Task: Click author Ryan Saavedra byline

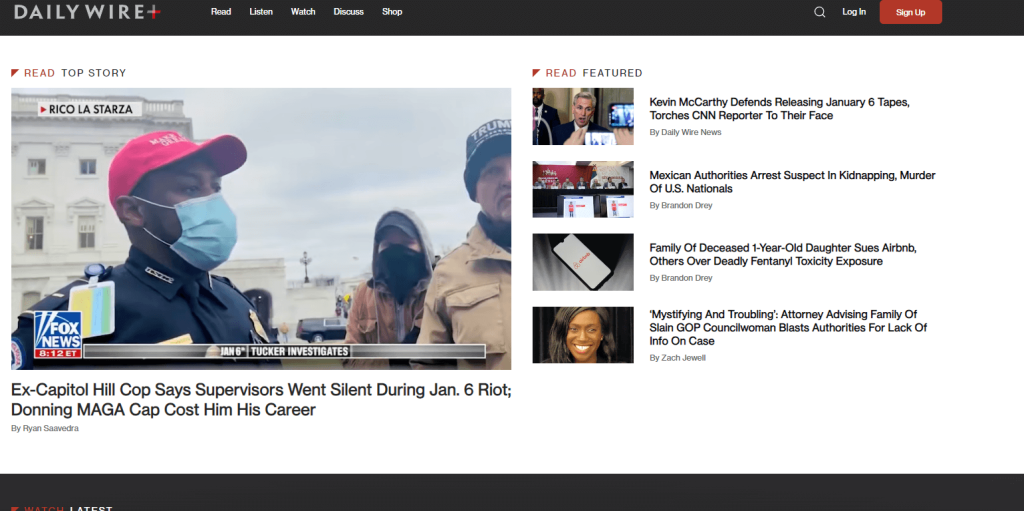Action: click(45, 429)
